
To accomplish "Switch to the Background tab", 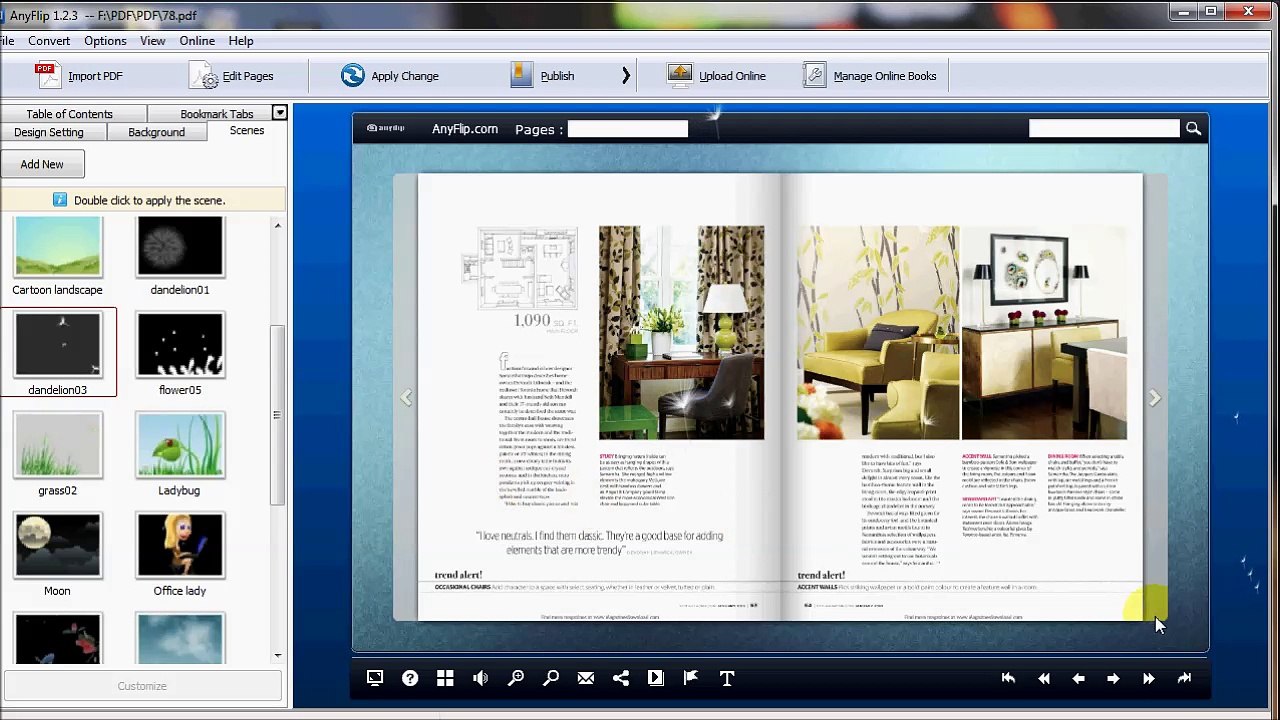I will [156, 132].
